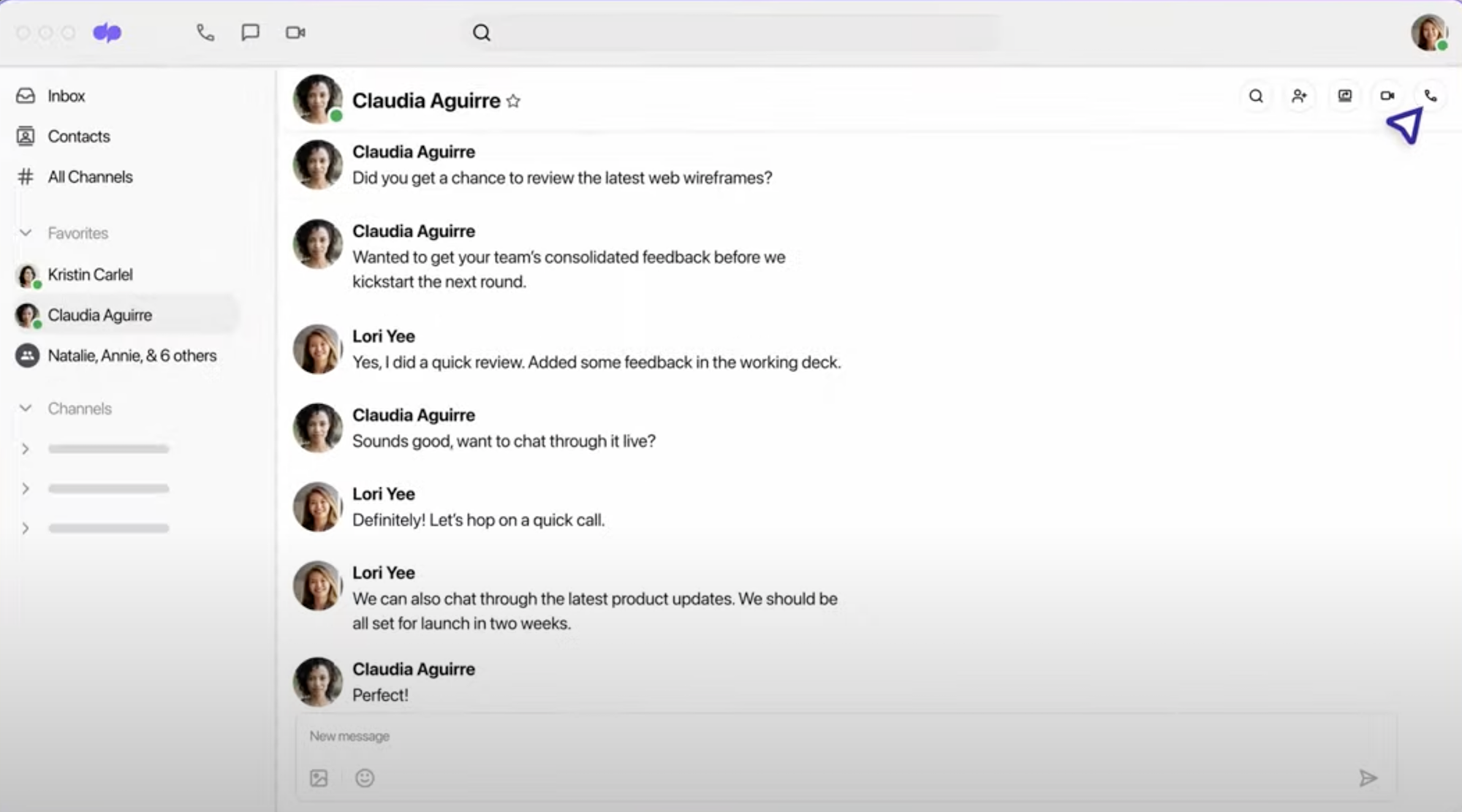
Task: Click message about latest web wireframes
Action: [x=562, y=178]
